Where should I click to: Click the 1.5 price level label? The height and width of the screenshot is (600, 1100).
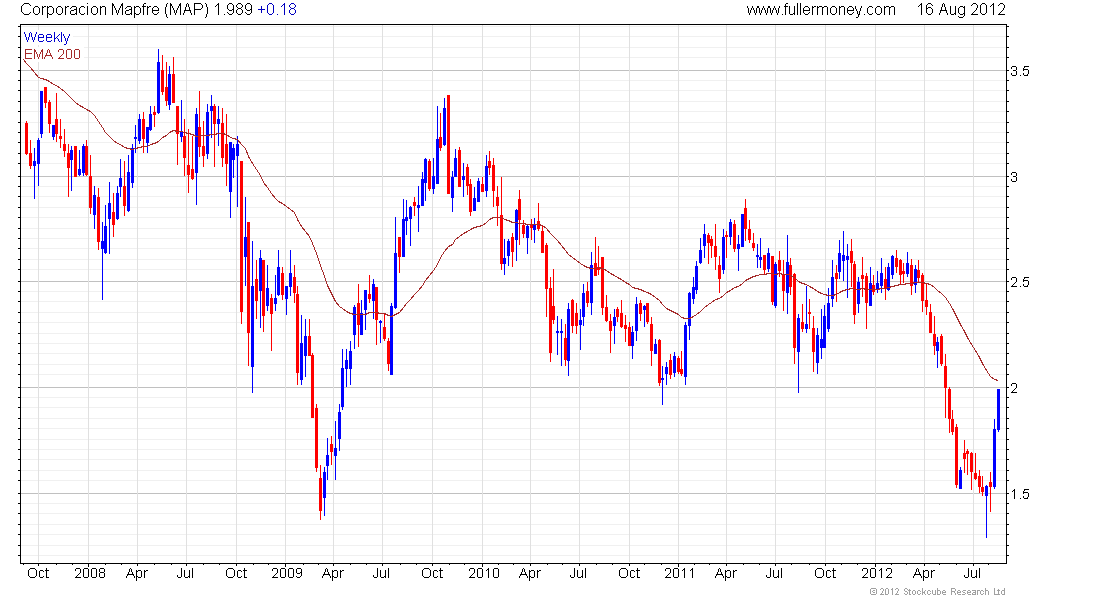coord(1019,494)
